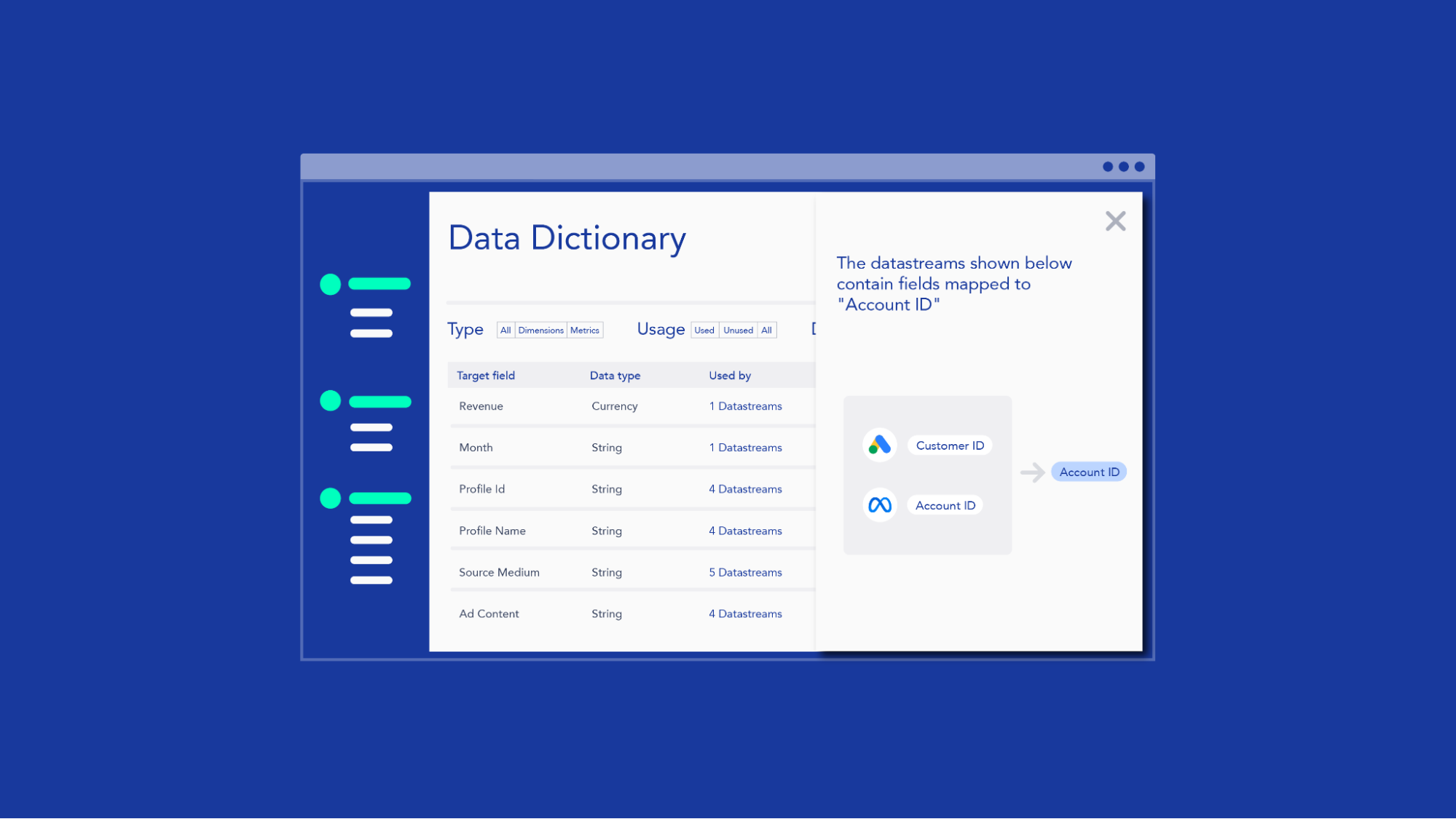Viewport: 1456px width, 819px height.
Task: Select the Meta datastream icon
Action: click(878, 505)
